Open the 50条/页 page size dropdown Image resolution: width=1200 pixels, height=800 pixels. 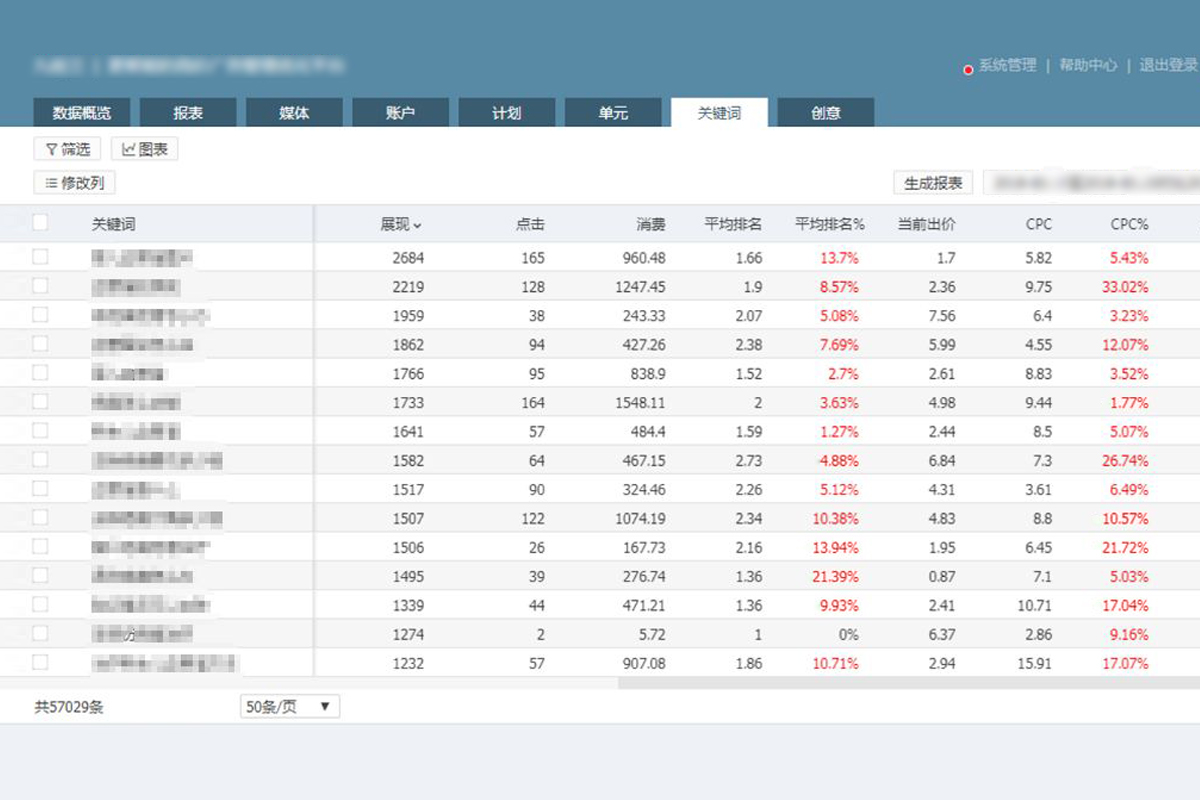290,707
